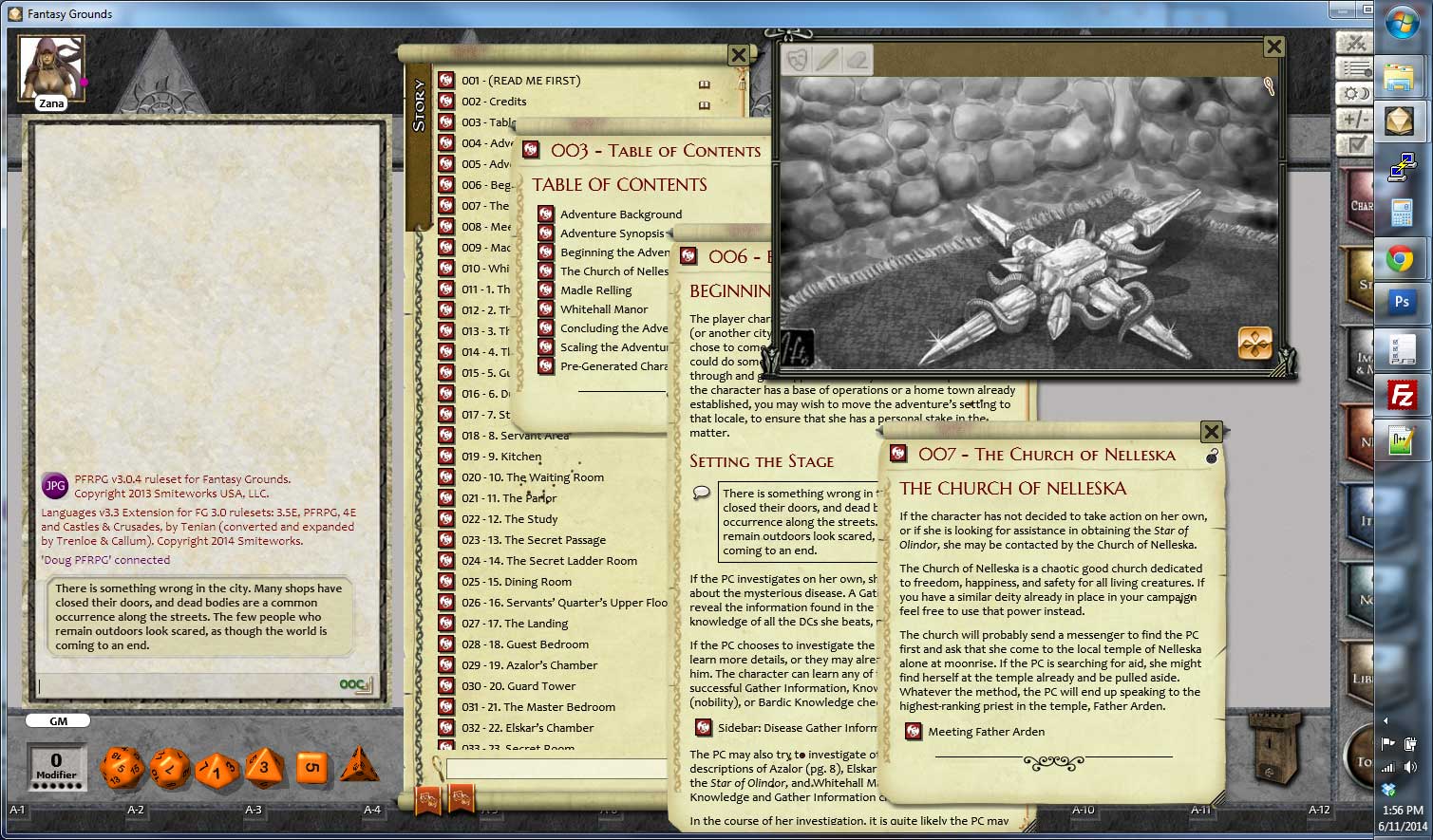Select the pencil drawing tool on image
The image size is (1433, 840).
(827, 60)
